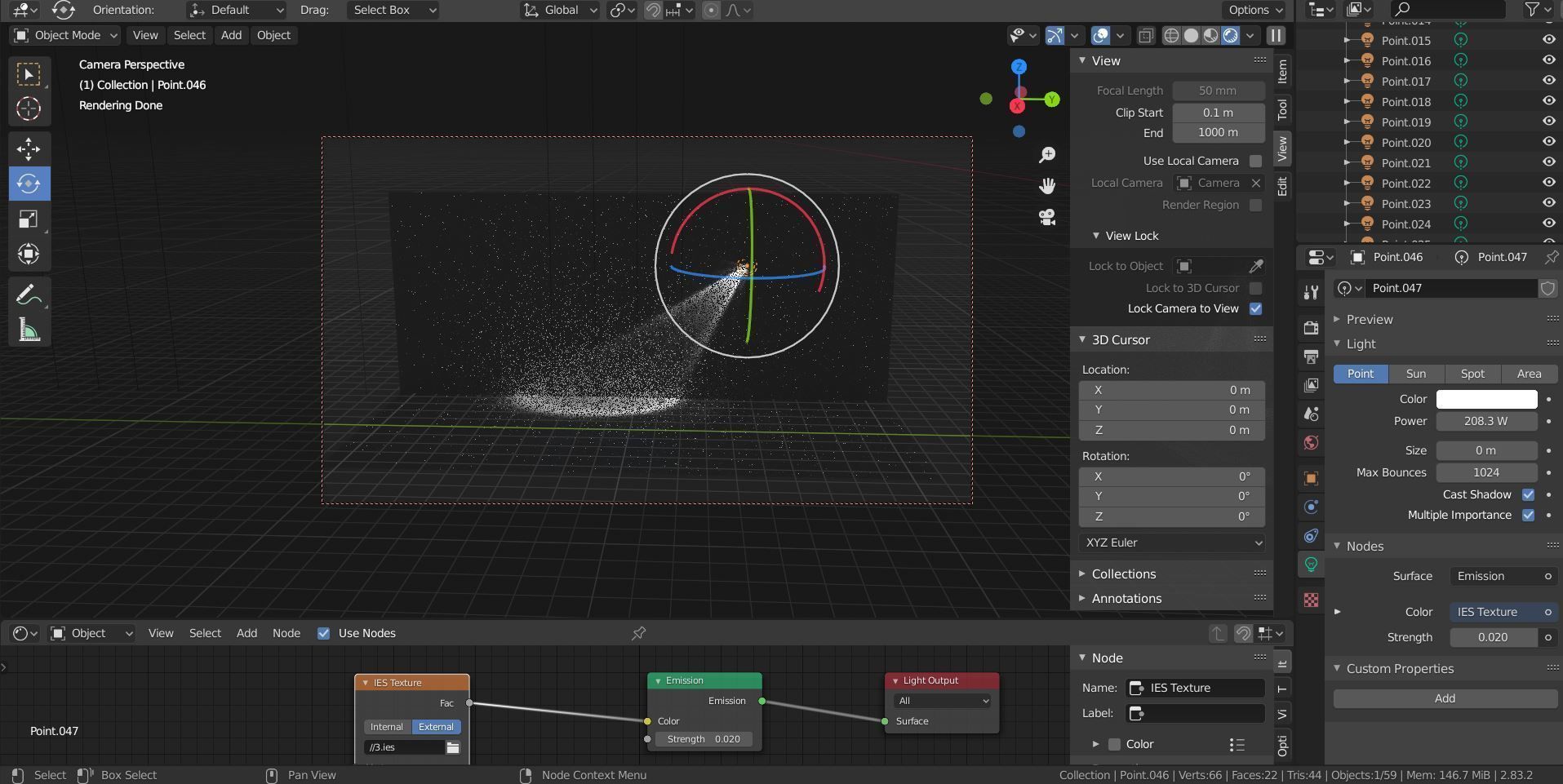Switch to solid viewport shading
Viewport: 1563px width, 784px height.
point(1191,35)
